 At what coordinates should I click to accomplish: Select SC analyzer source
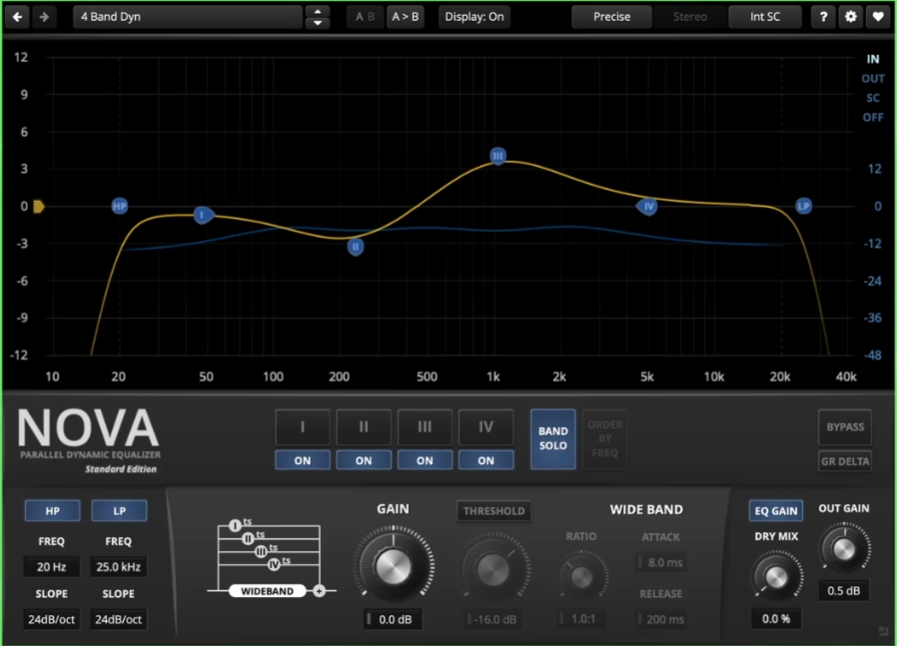tap(873, 98)
